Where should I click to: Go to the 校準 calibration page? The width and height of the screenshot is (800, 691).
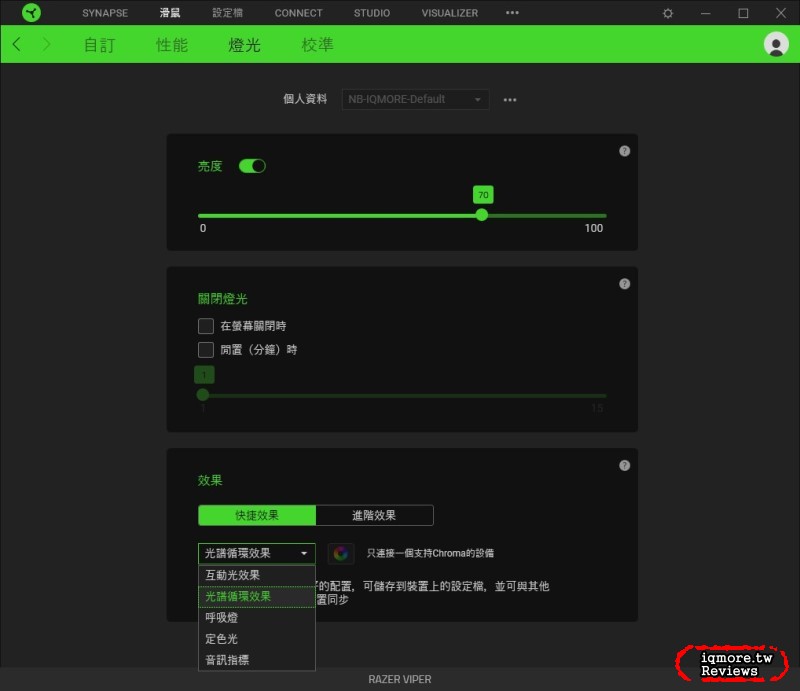(316, 45)
